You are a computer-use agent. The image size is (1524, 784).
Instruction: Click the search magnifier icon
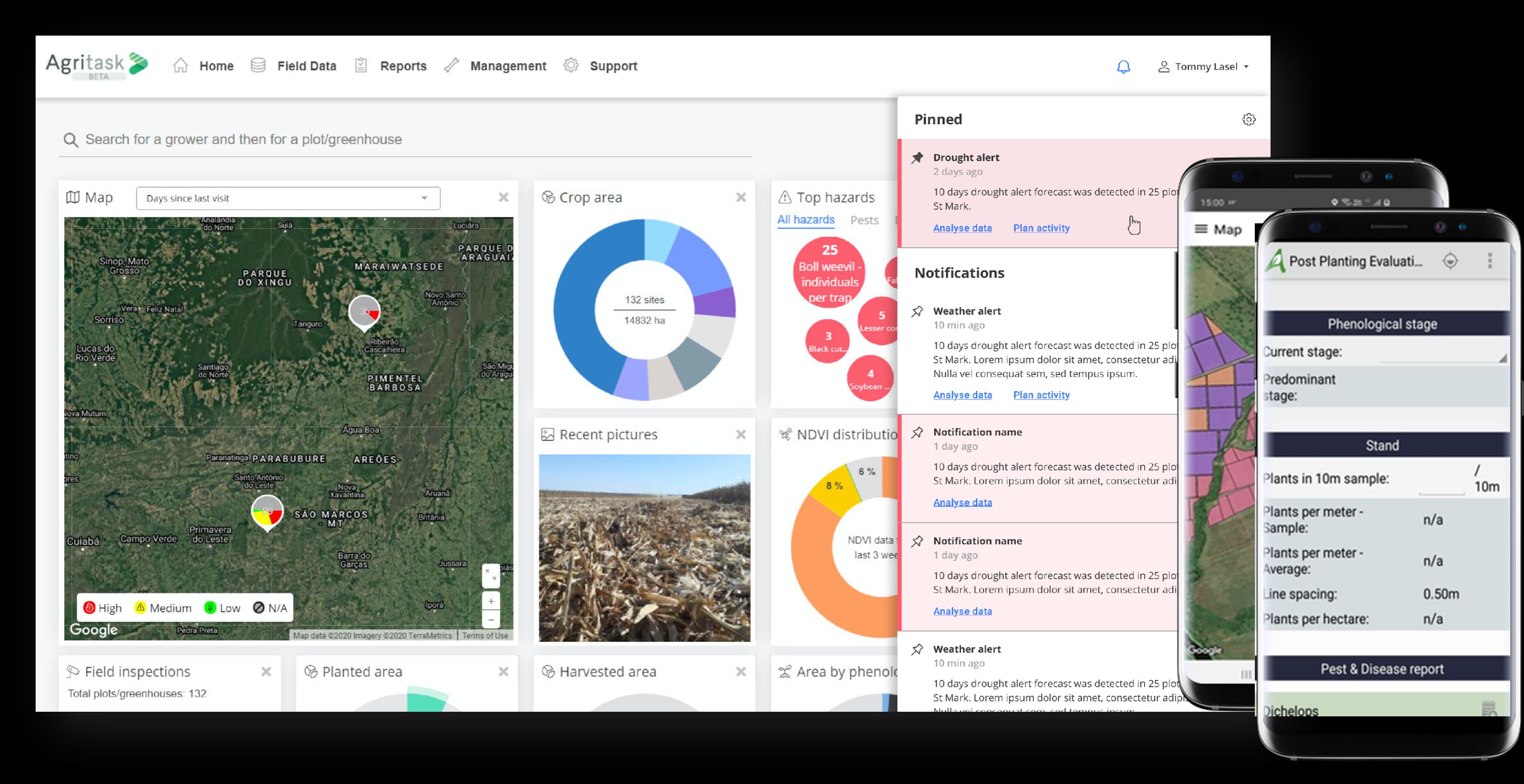[70, 139]
